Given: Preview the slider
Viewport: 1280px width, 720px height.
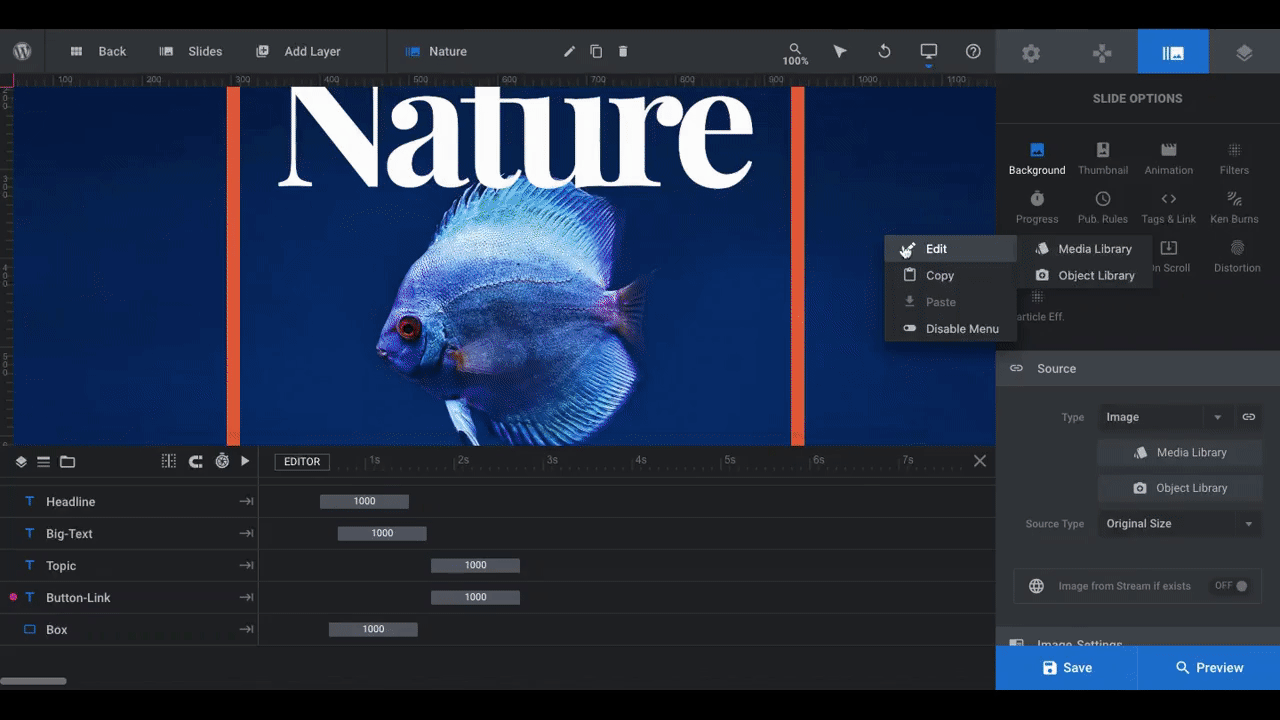Looking at the screenshot, I should [x=1209, y=668].
